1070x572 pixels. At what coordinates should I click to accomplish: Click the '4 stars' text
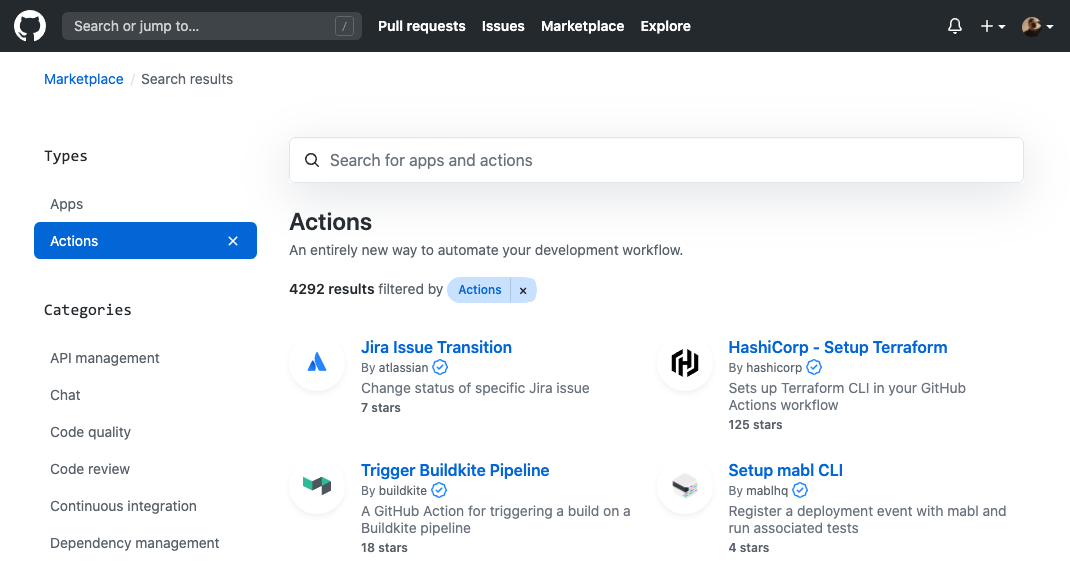point(749,547)
